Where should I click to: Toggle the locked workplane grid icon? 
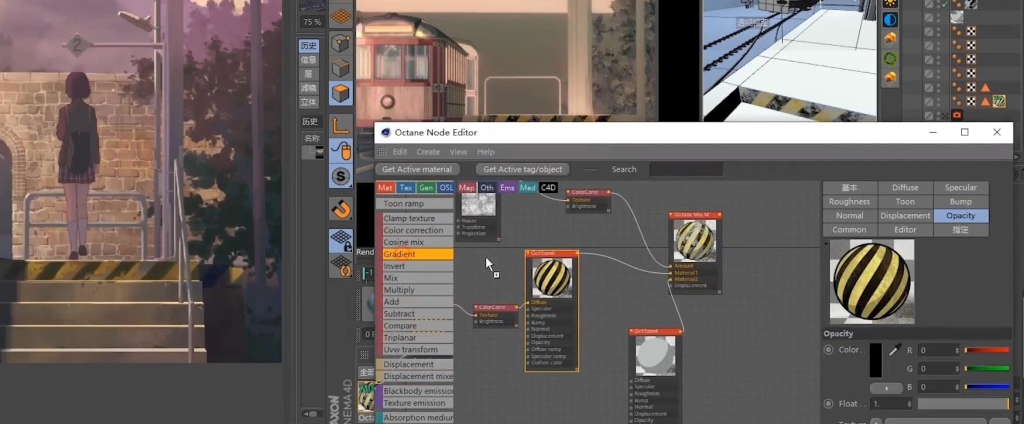341,240
